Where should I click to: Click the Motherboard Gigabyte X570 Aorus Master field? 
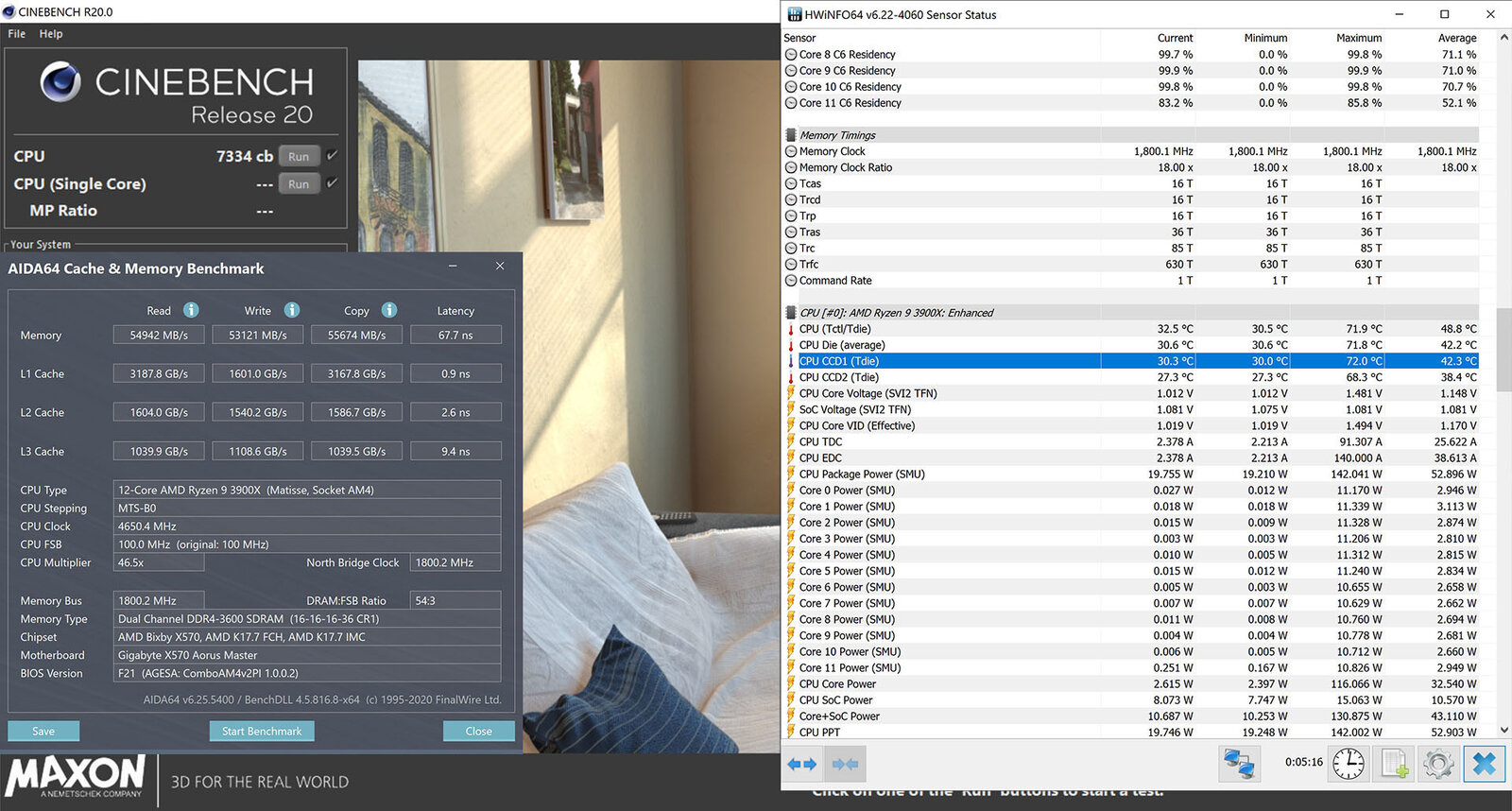(307, 655)
